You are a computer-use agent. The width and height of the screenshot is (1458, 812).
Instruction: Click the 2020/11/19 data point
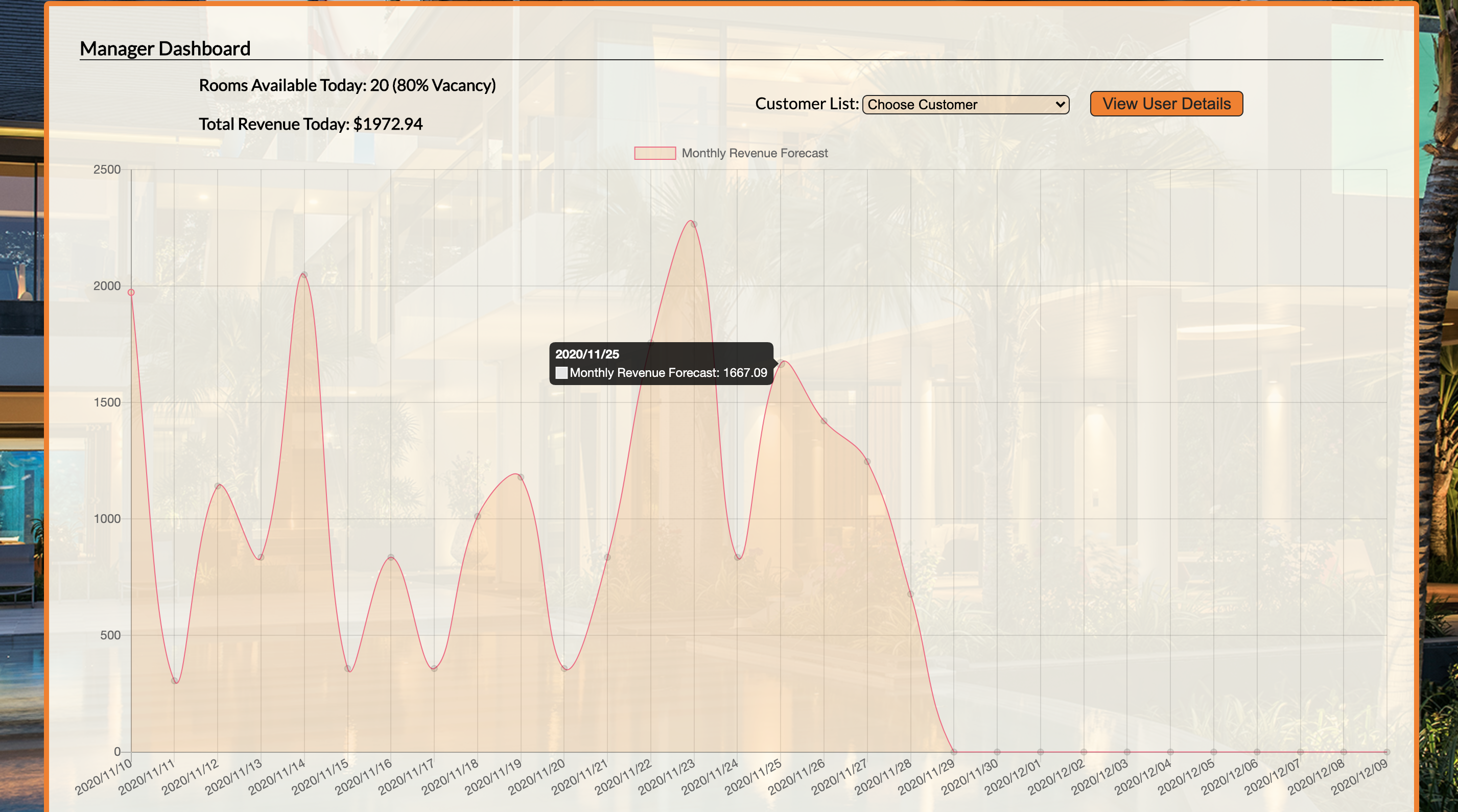(x=521, y=477)
